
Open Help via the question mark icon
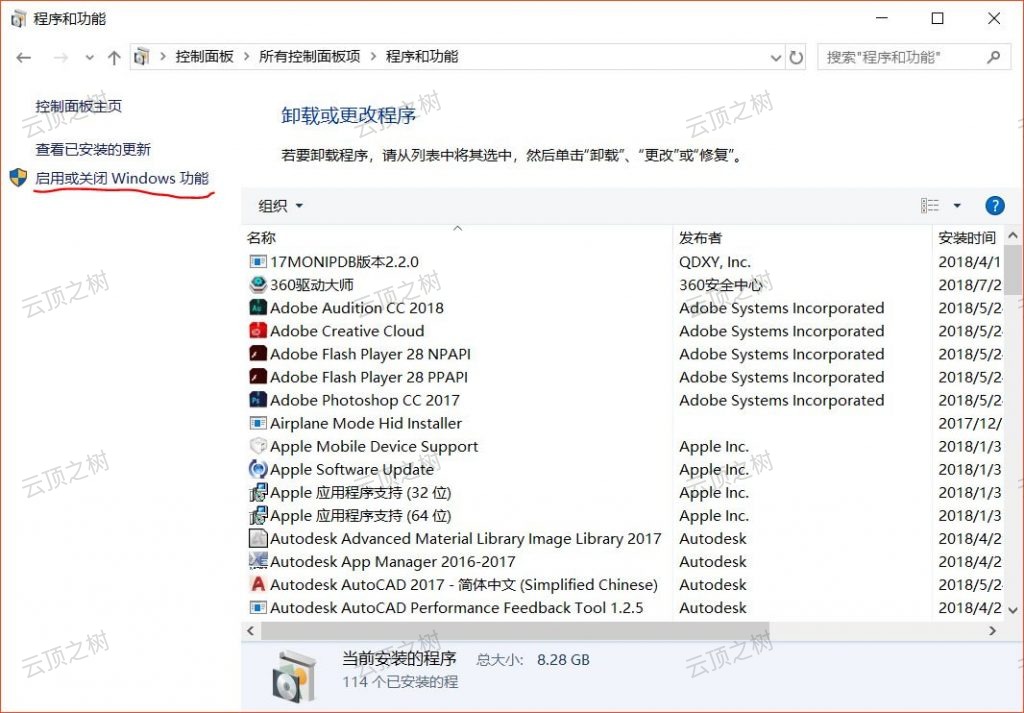[994, 205]
